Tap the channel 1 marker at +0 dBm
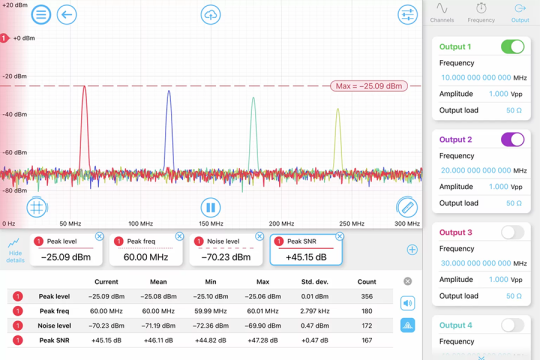 pyautogui.click(x=4, y=38)
